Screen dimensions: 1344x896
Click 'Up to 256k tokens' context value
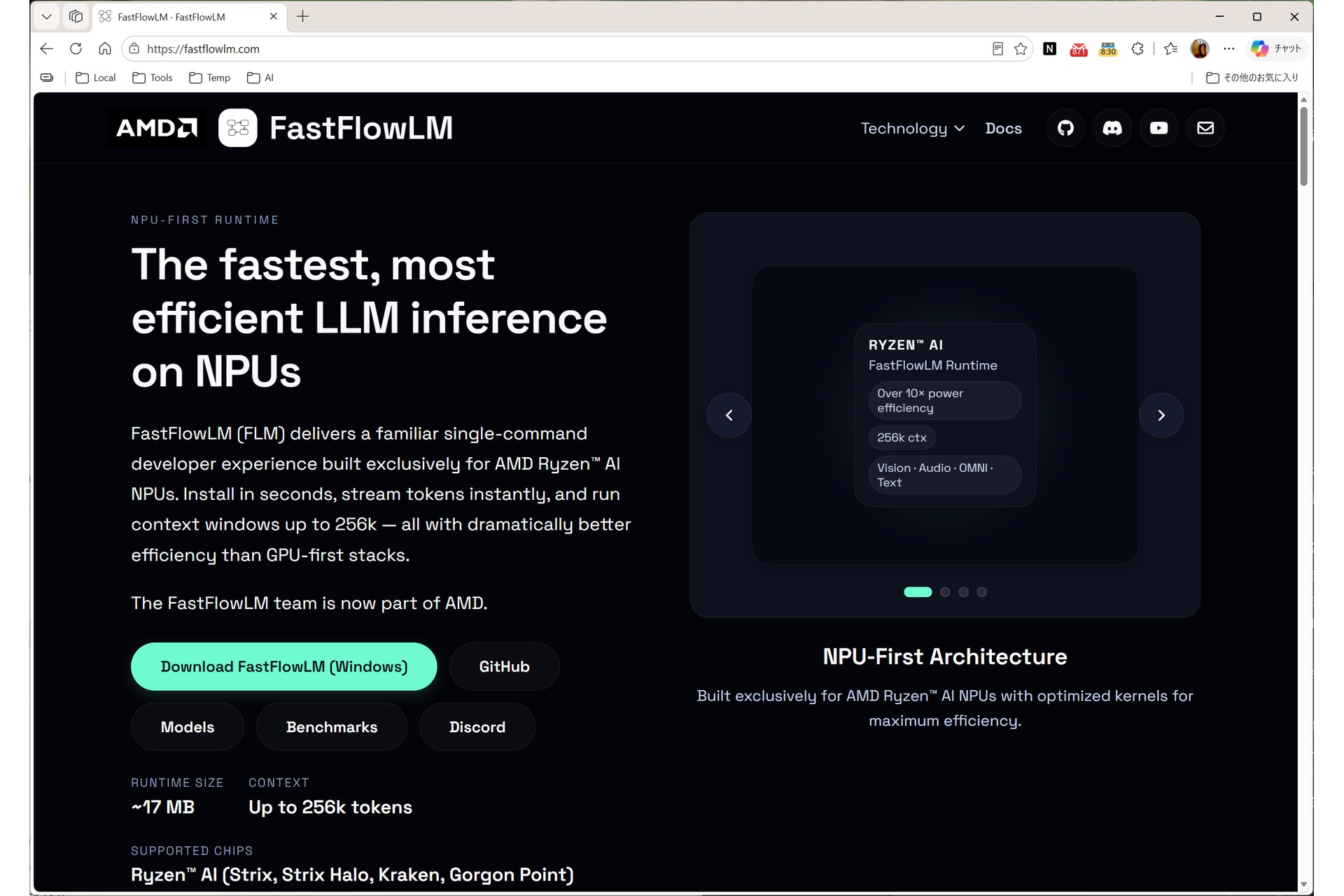[x=330, y=807]
